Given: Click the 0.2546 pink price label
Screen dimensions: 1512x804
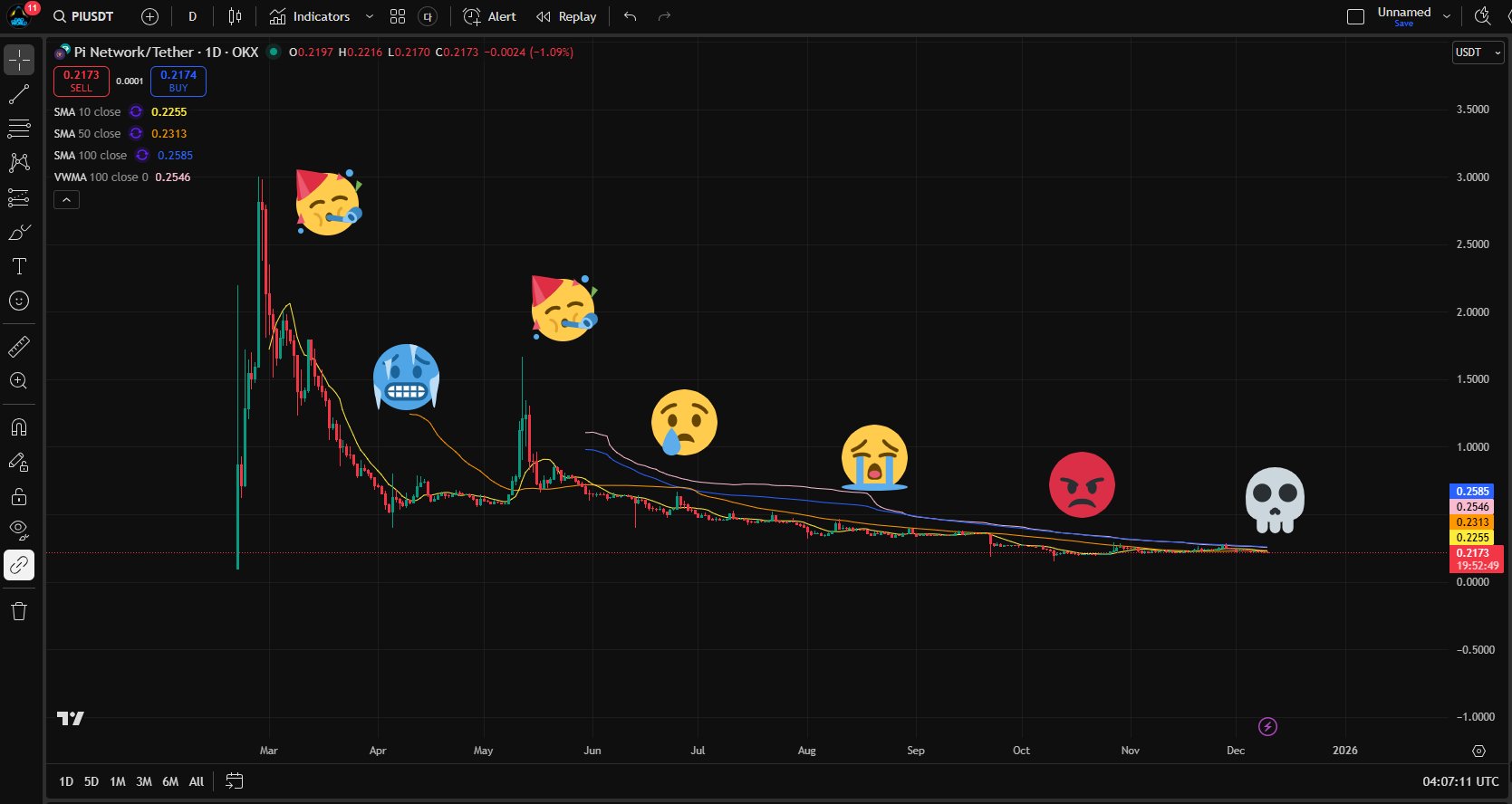Looking at the screenshot, I should 1472,507.
